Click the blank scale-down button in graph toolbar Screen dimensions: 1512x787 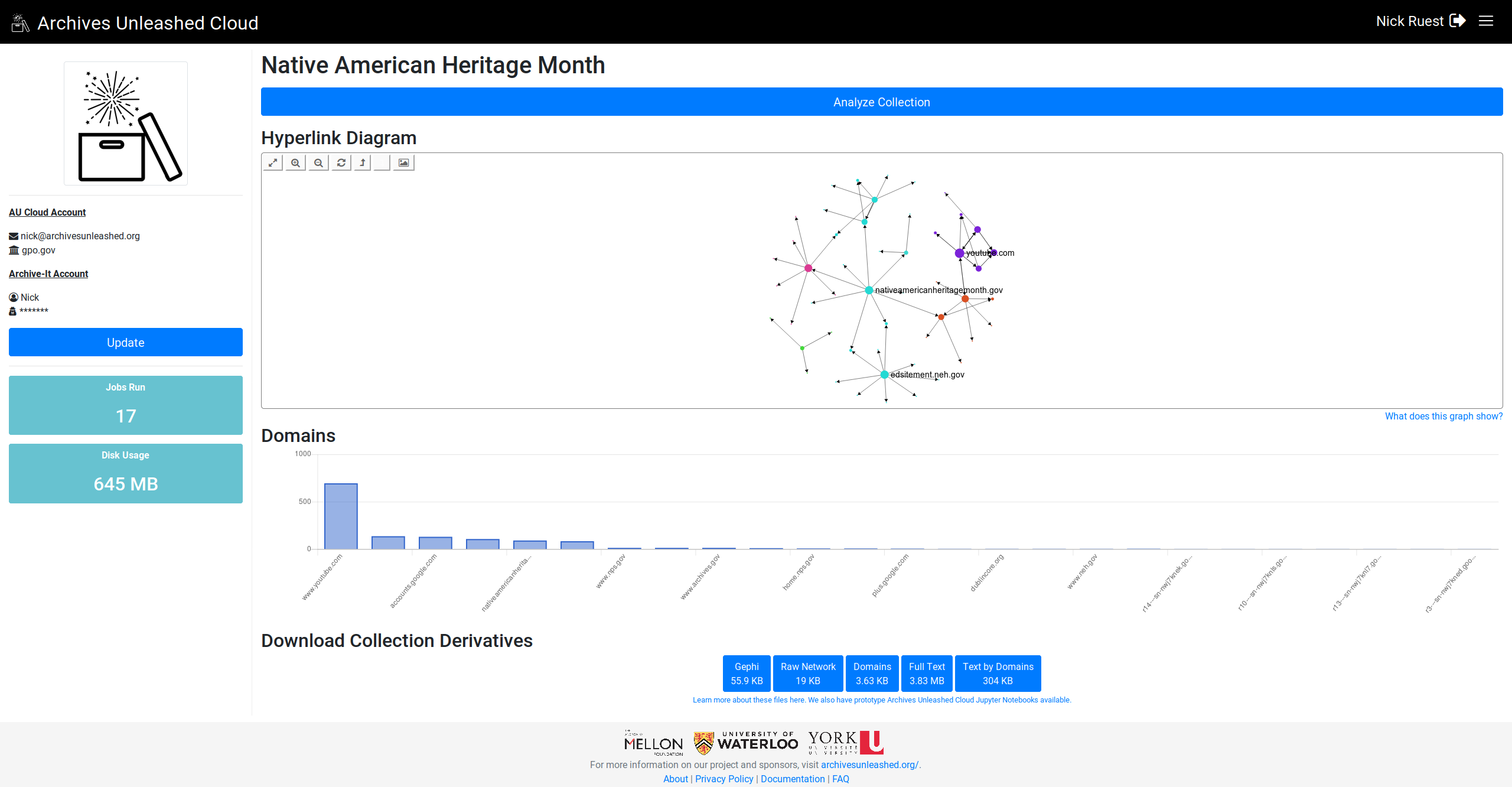click(x=382, y=162)
